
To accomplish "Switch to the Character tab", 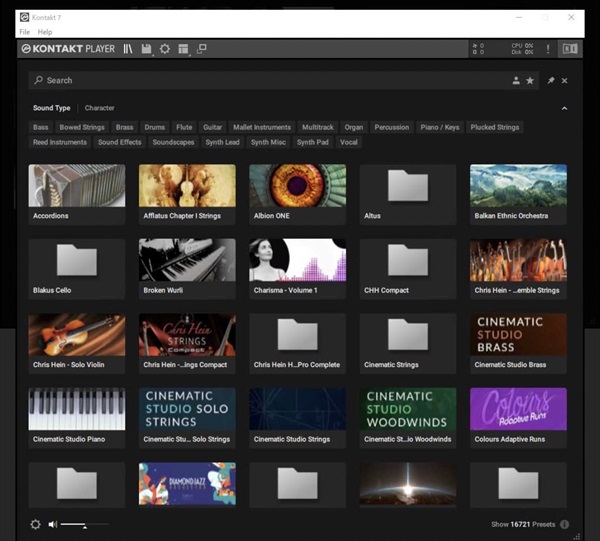I will (x=99, y=108).
